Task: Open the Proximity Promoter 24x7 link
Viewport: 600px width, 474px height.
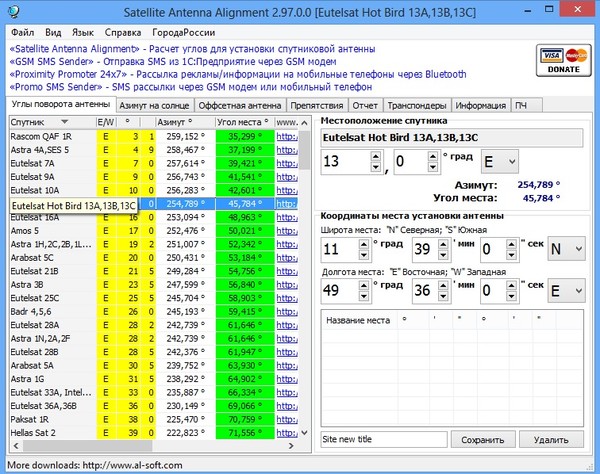Action: [x=238, y=74]
